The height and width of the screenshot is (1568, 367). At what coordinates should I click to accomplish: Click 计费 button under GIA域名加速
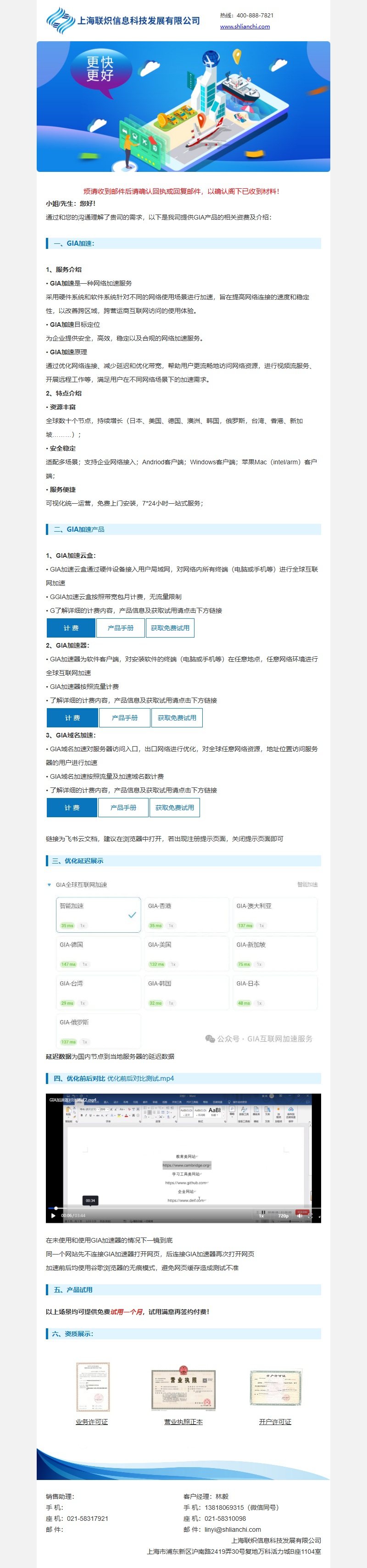(72, 808)
